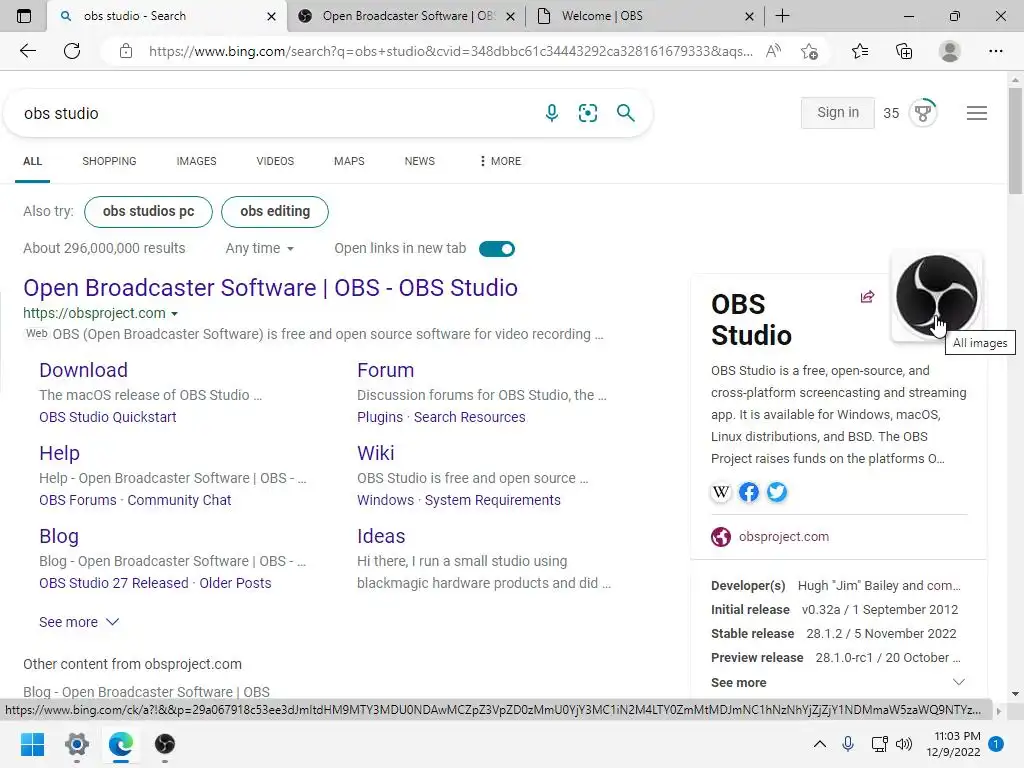Open Collections icon in toolbar
The image size is (1024, 768).
point(904,51)
